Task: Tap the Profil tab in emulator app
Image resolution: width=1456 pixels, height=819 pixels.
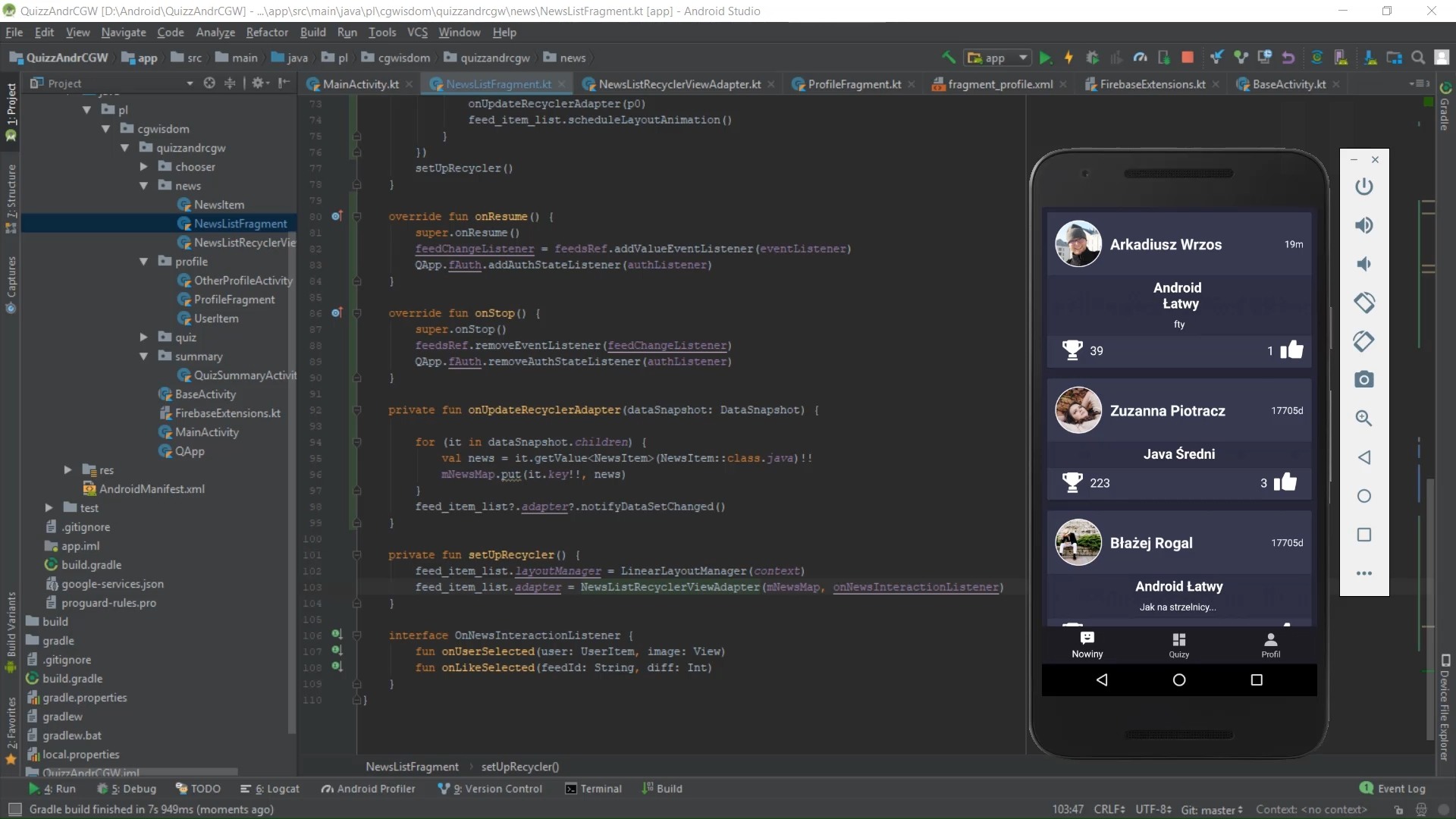Action: pyautogui.click(x=1270, y=645)
